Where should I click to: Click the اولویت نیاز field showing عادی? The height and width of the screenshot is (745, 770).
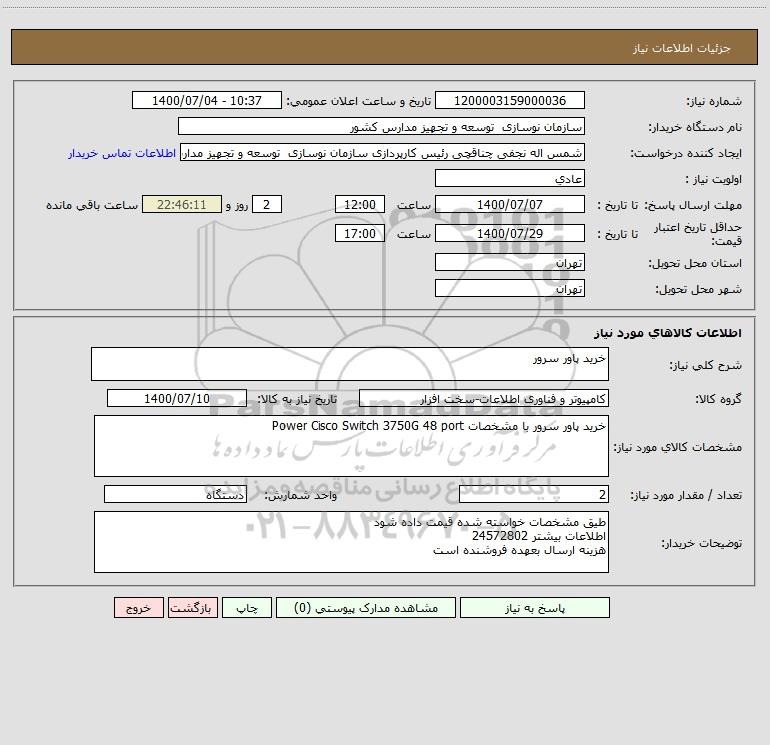pyautogui.click(x=510, y=178)
